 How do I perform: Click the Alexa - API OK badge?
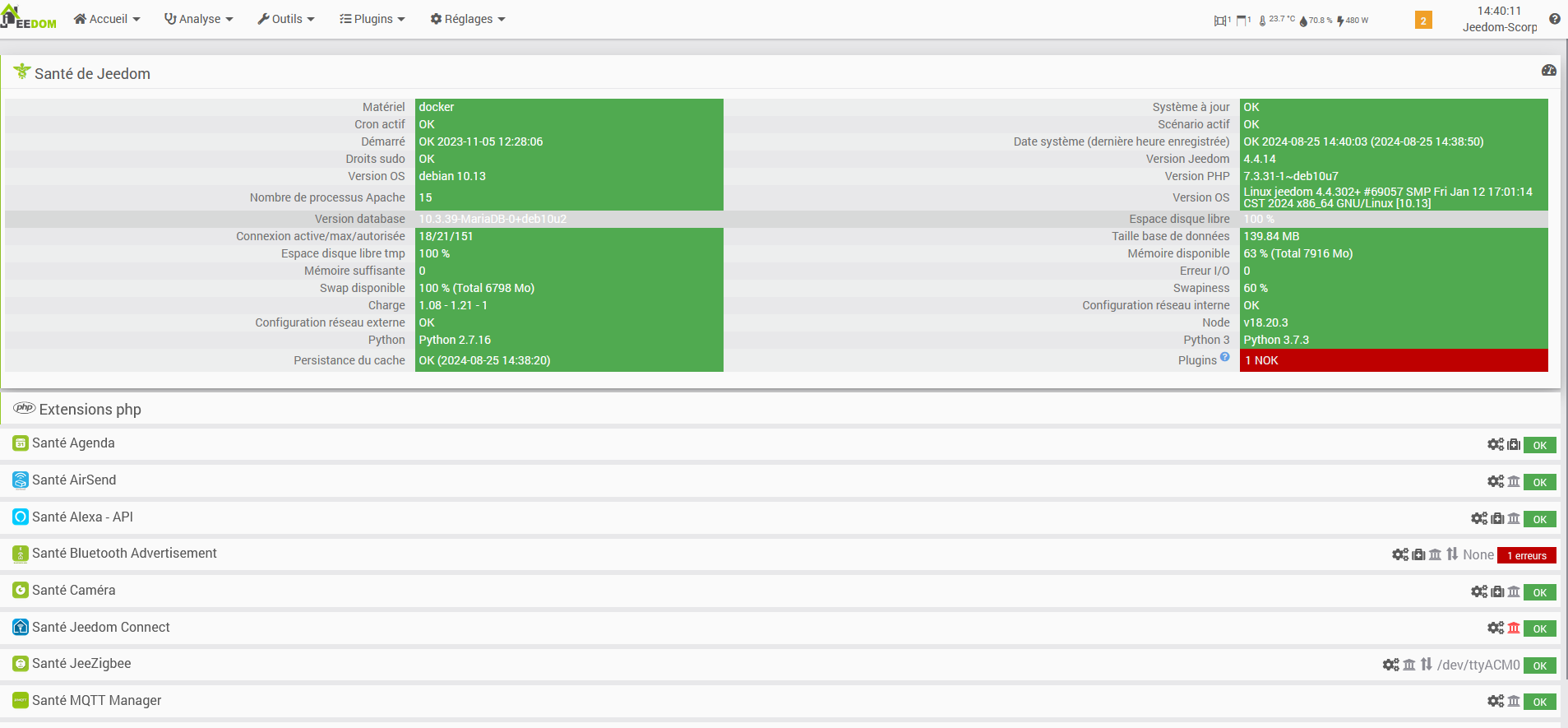(1540, 519)
